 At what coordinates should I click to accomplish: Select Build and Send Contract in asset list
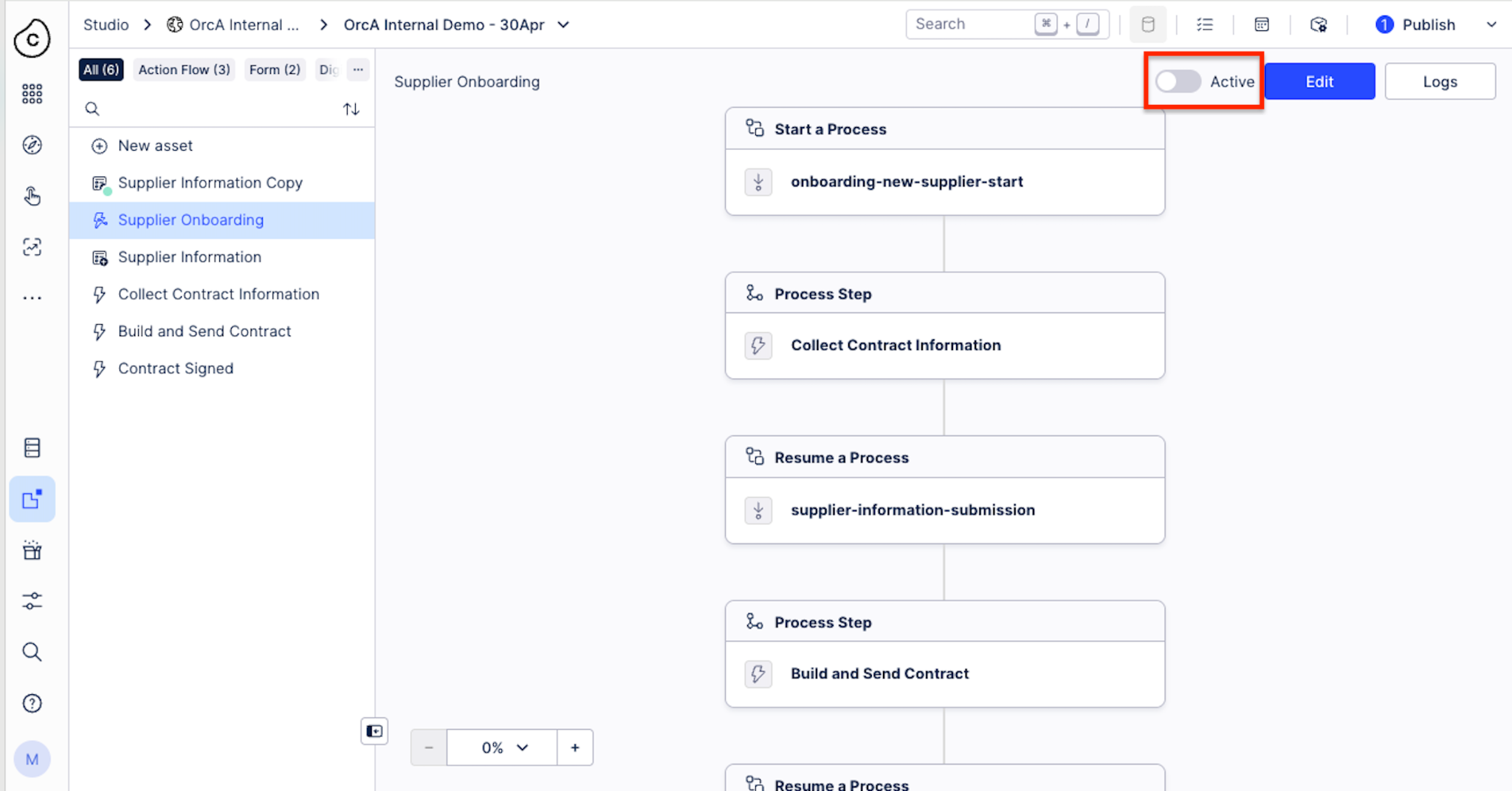[205, 331]
